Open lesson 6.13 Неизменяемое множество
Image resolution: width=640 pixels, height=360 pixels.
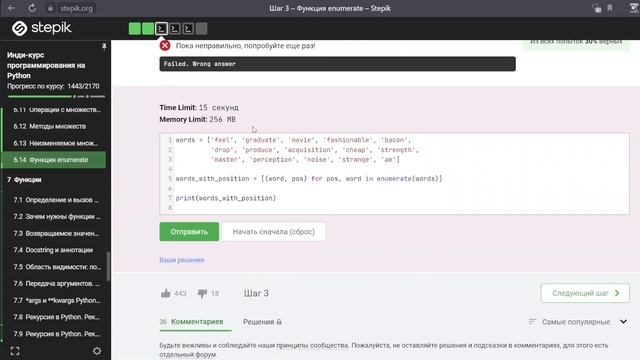pos(56,143)
